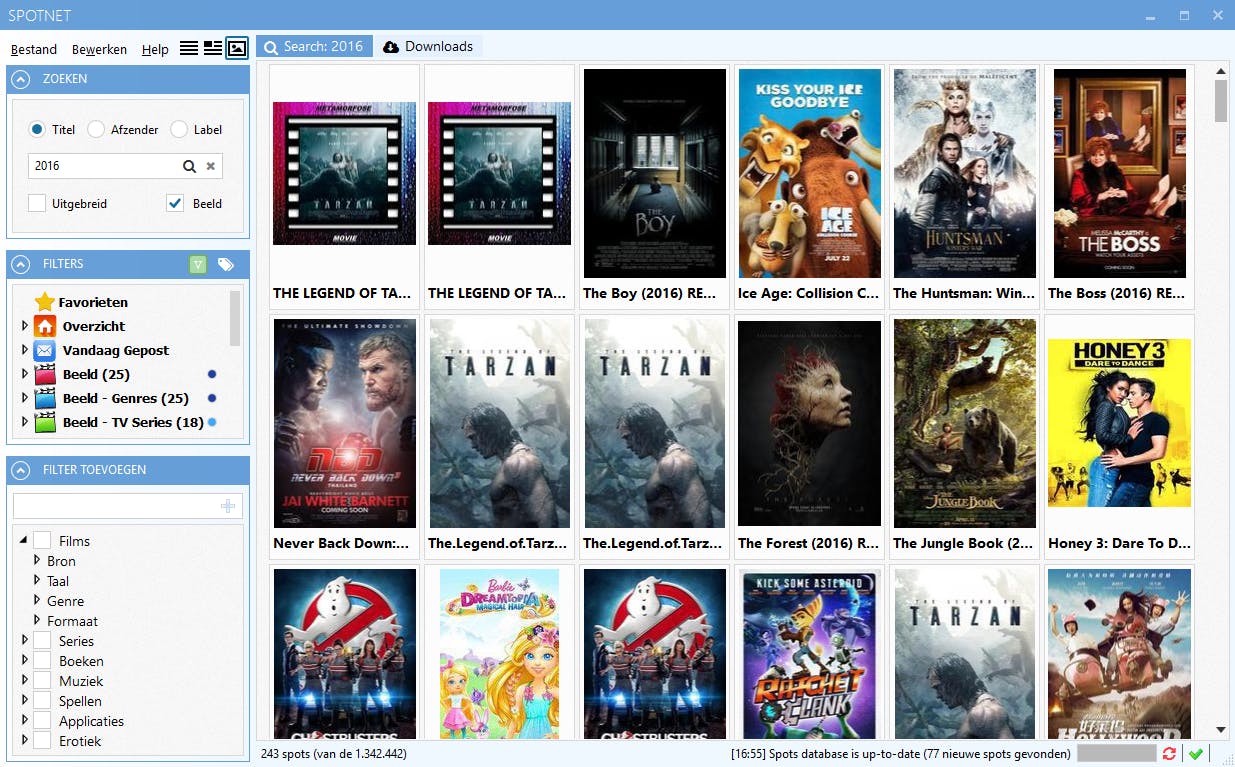Open the Bestand menu
Screen dimensions: 1235x767
point(34,49)
